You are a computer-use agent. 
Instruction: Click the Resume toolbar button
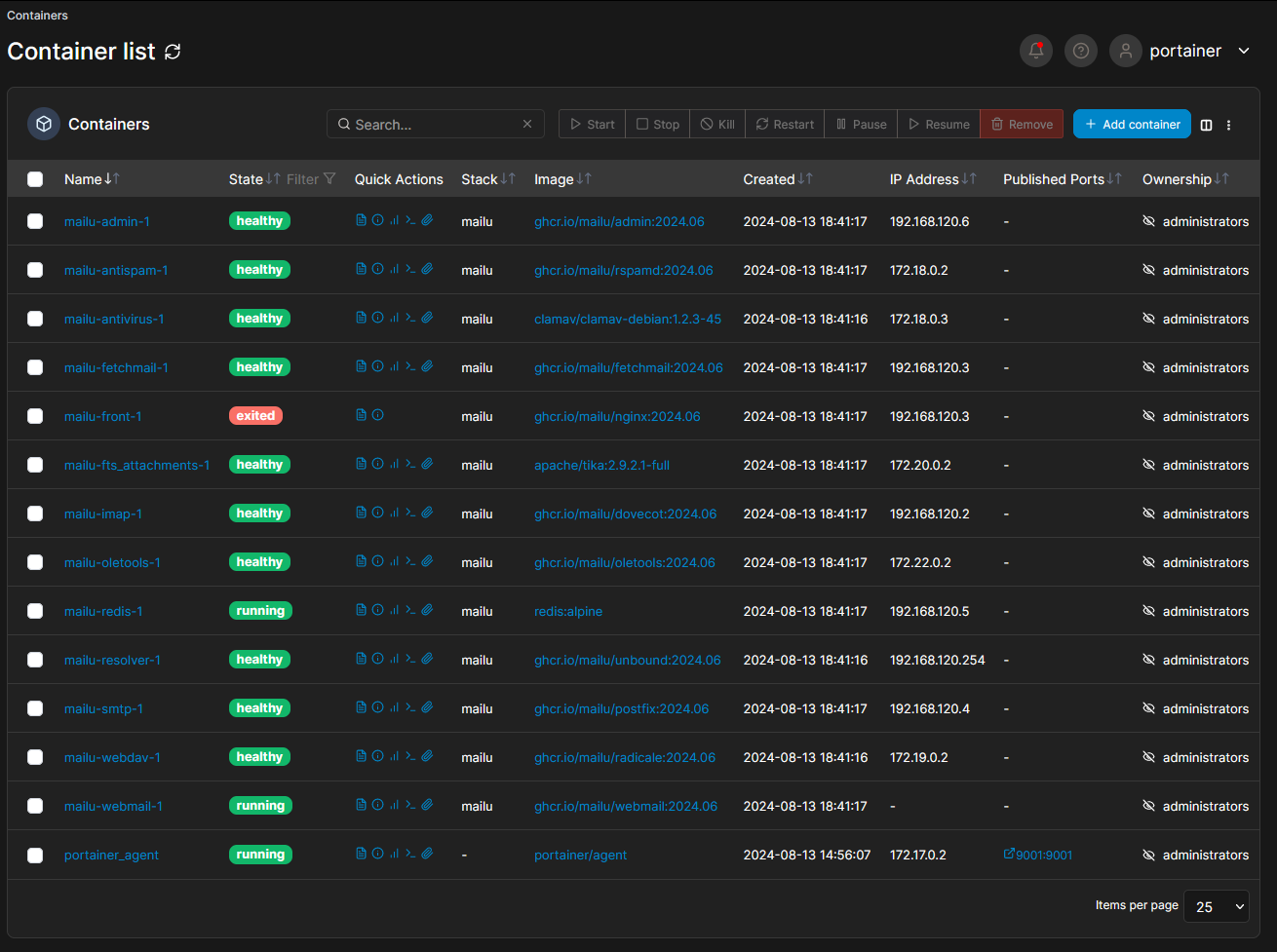[x=939, y=124]
